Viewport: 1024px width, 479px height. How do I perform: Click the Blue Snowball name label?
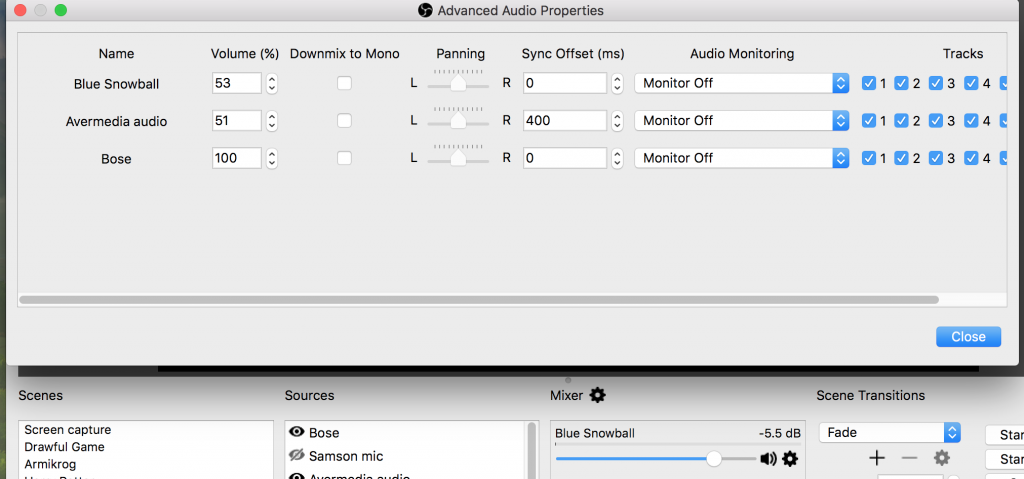pyautogui.click(x=116, y=84)
